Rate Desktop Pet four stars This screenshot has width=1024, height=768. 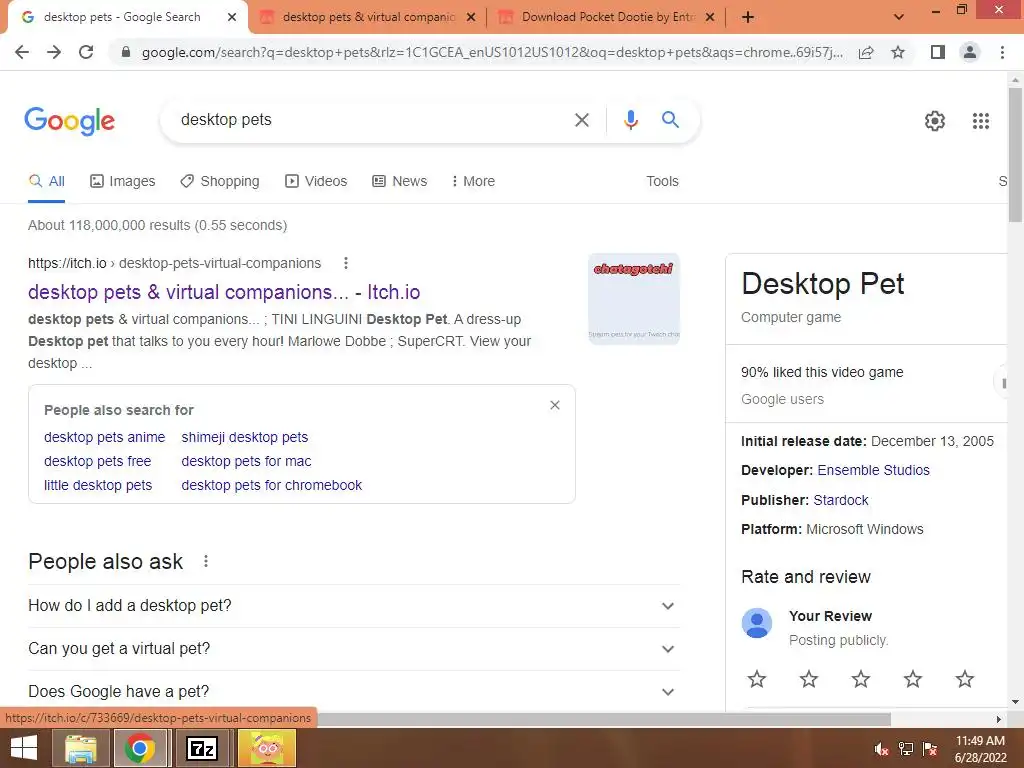point(912,679)
